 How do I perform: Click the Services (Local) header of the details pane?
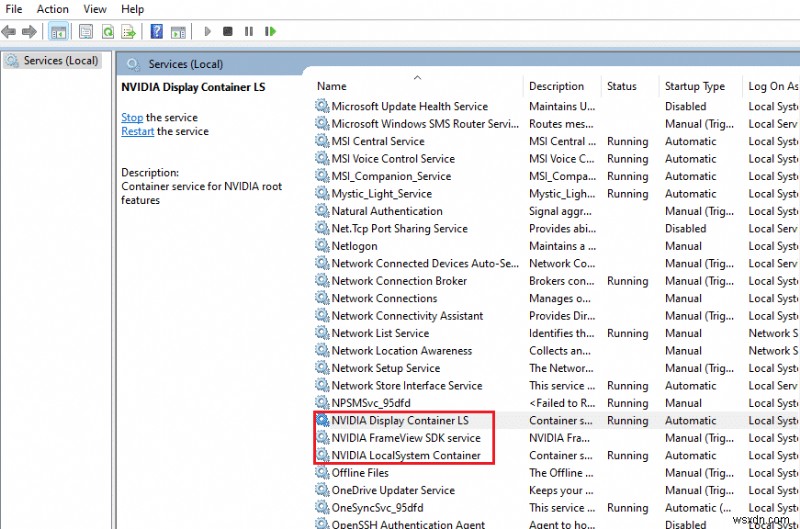185,64
